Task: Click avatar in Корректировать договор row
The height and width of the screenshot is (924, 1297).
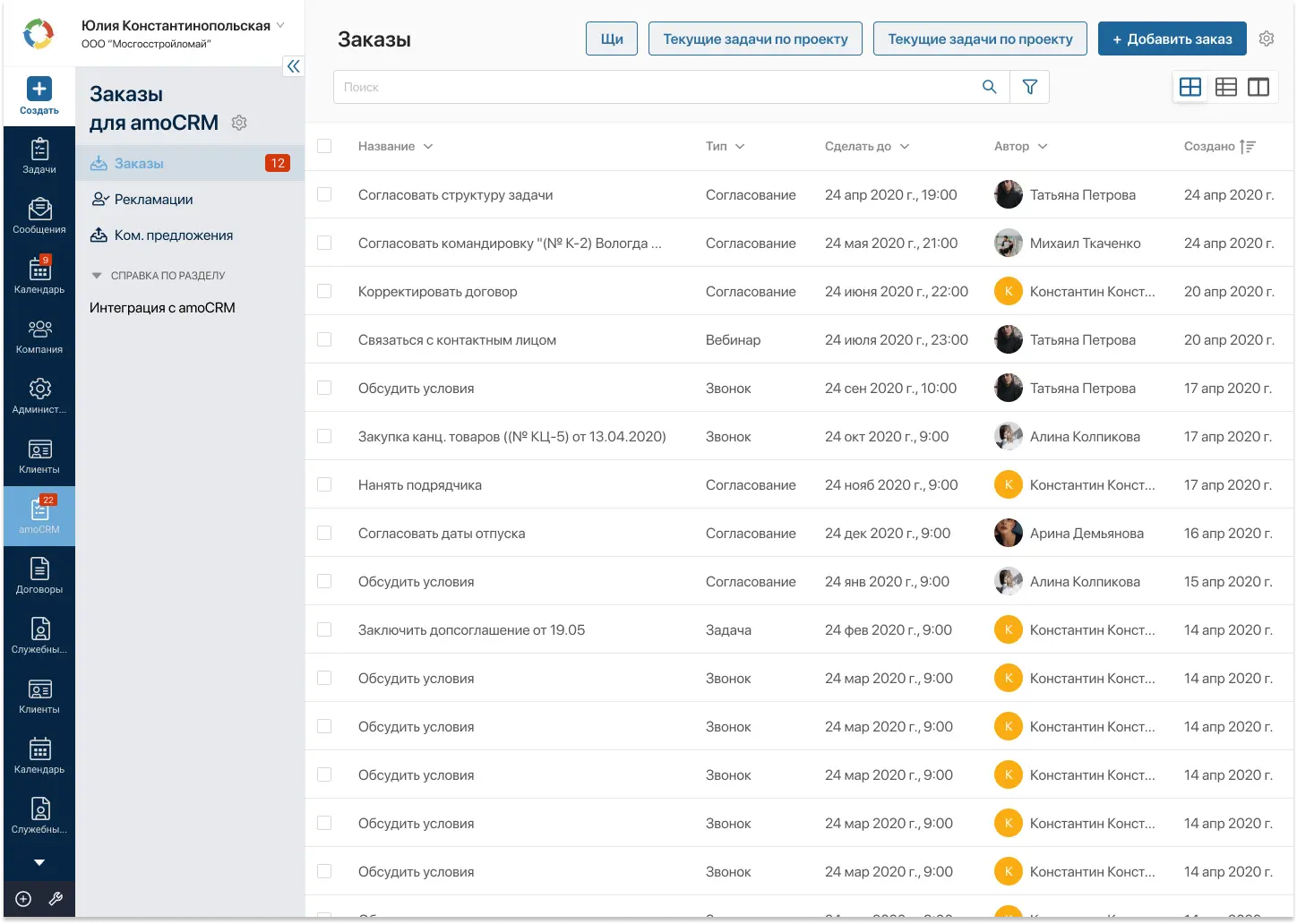Action: click(x=1009, y=291)
